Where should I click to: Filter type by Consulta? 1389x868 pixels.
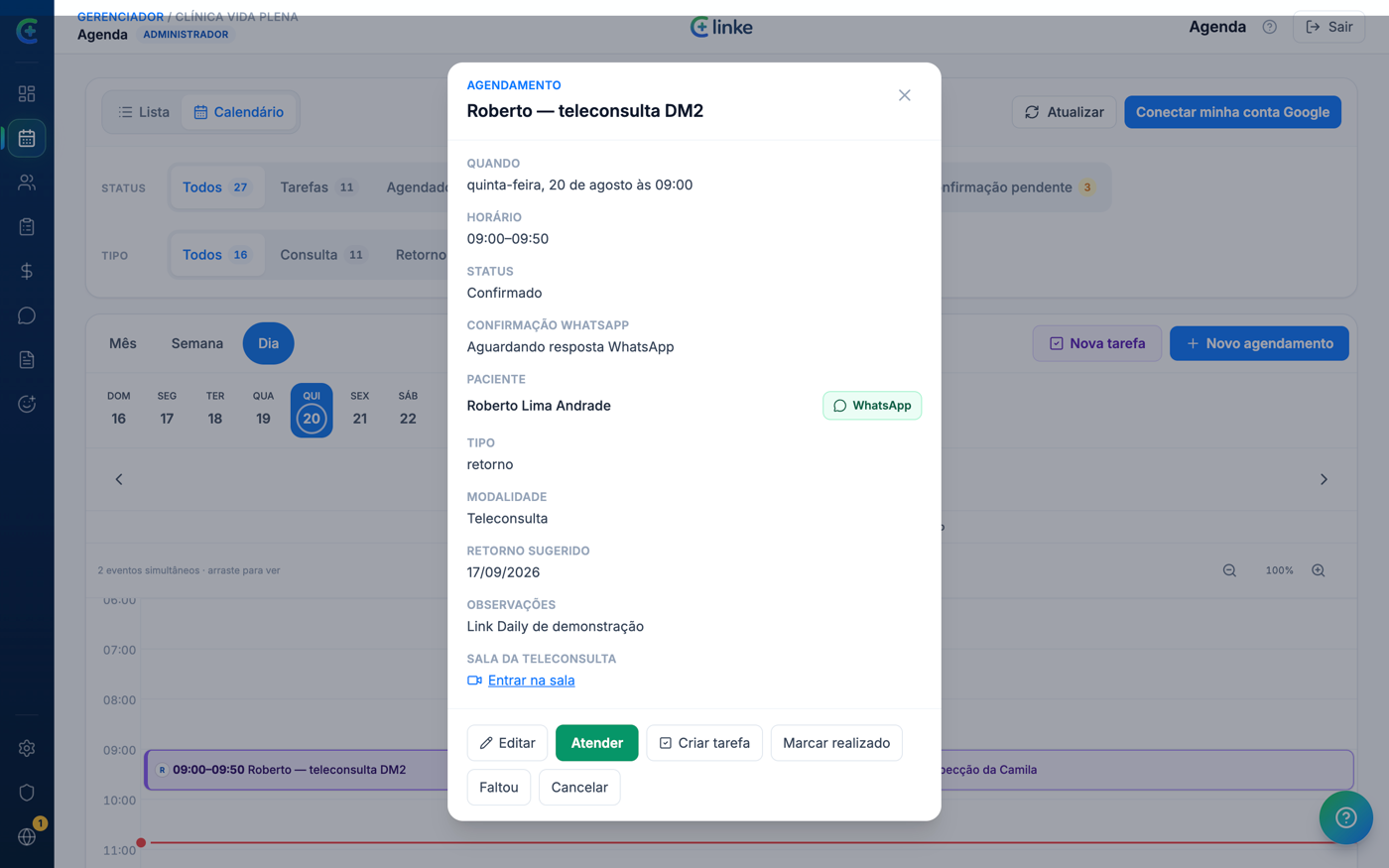pyautogui.click(x=322, y=255)
